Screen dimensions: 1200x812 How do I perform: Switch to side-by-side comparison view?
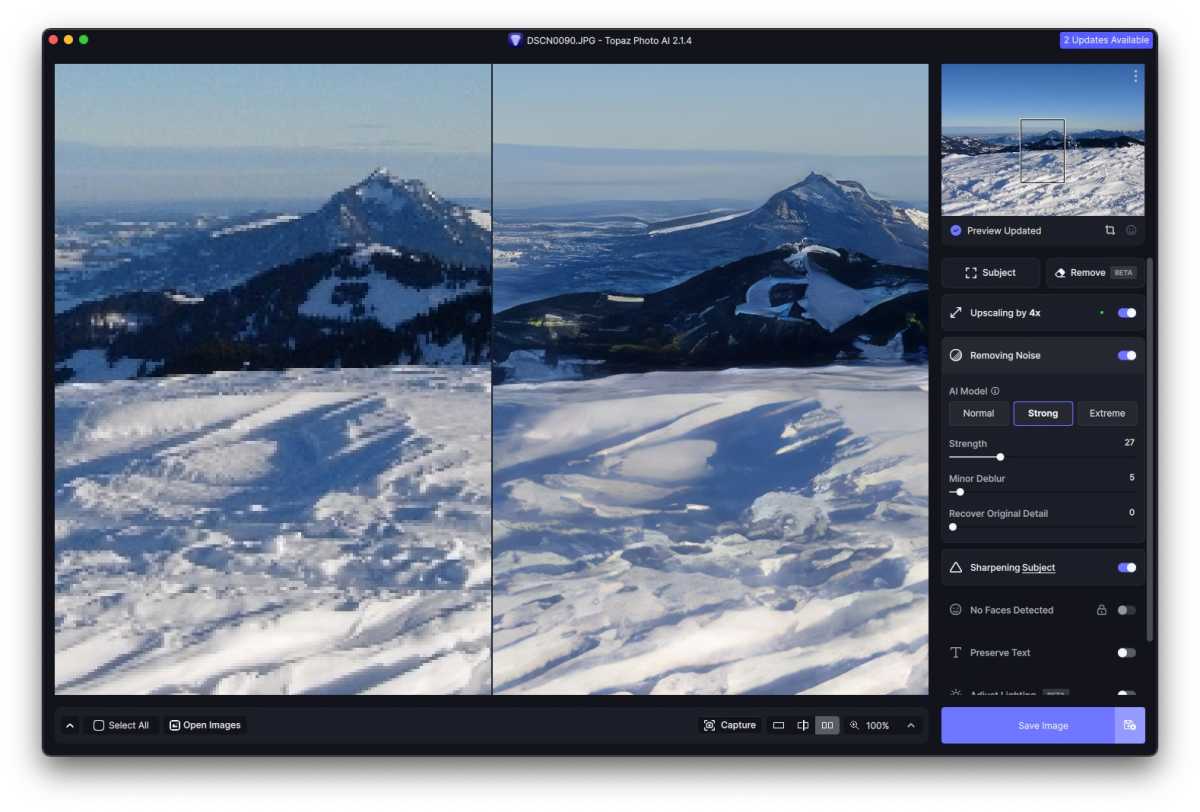pyautogui.click(x=827, y=725)
